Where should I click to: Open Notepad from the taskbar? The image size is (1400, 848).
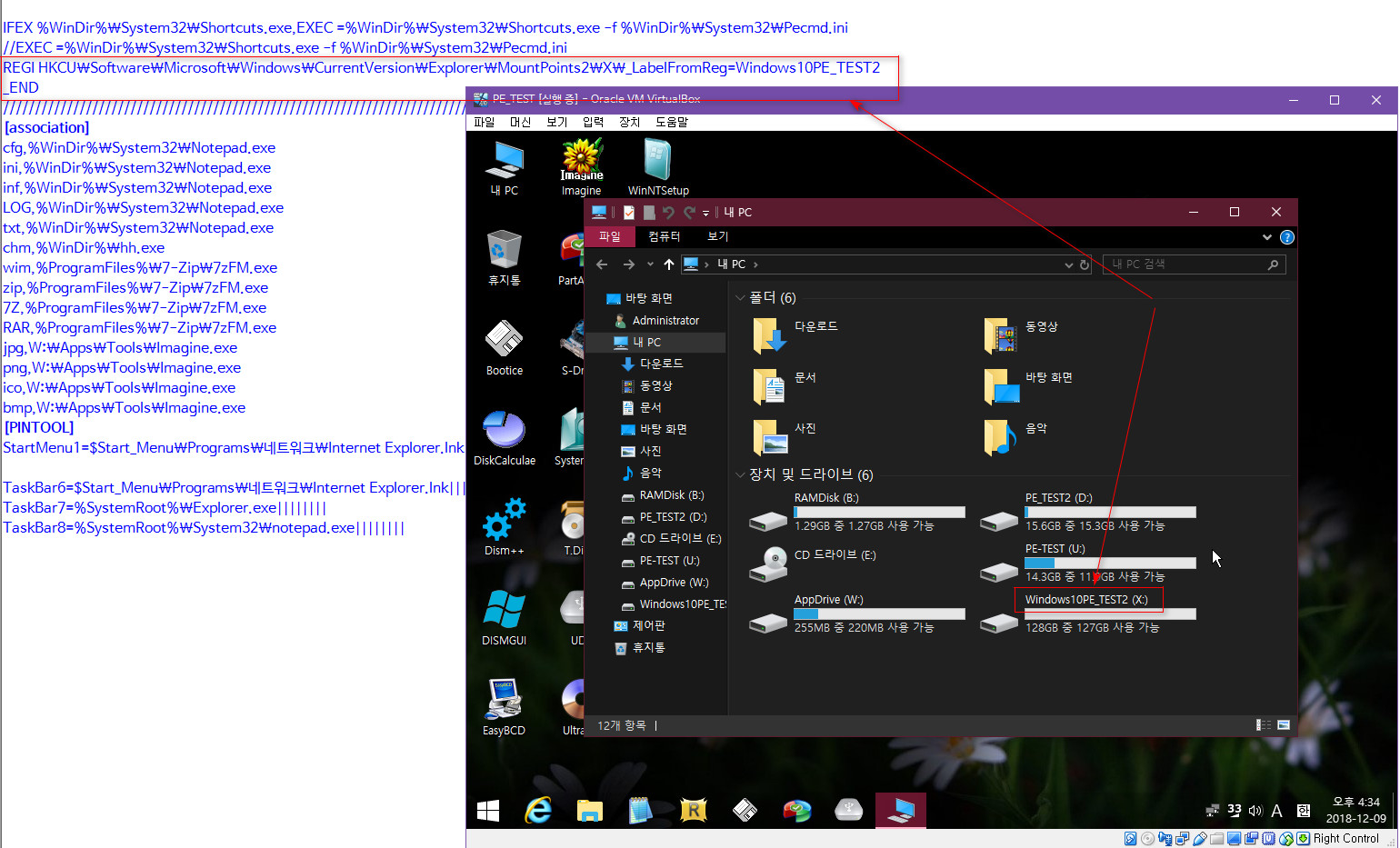coord(641,810)
